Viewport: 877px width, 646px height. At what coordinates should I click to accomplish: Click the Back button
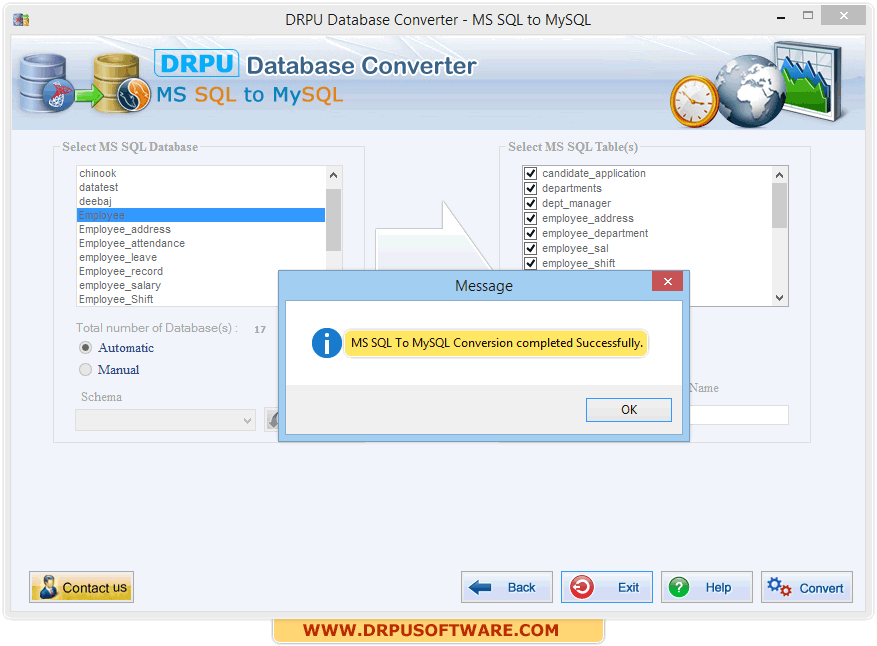507,587
